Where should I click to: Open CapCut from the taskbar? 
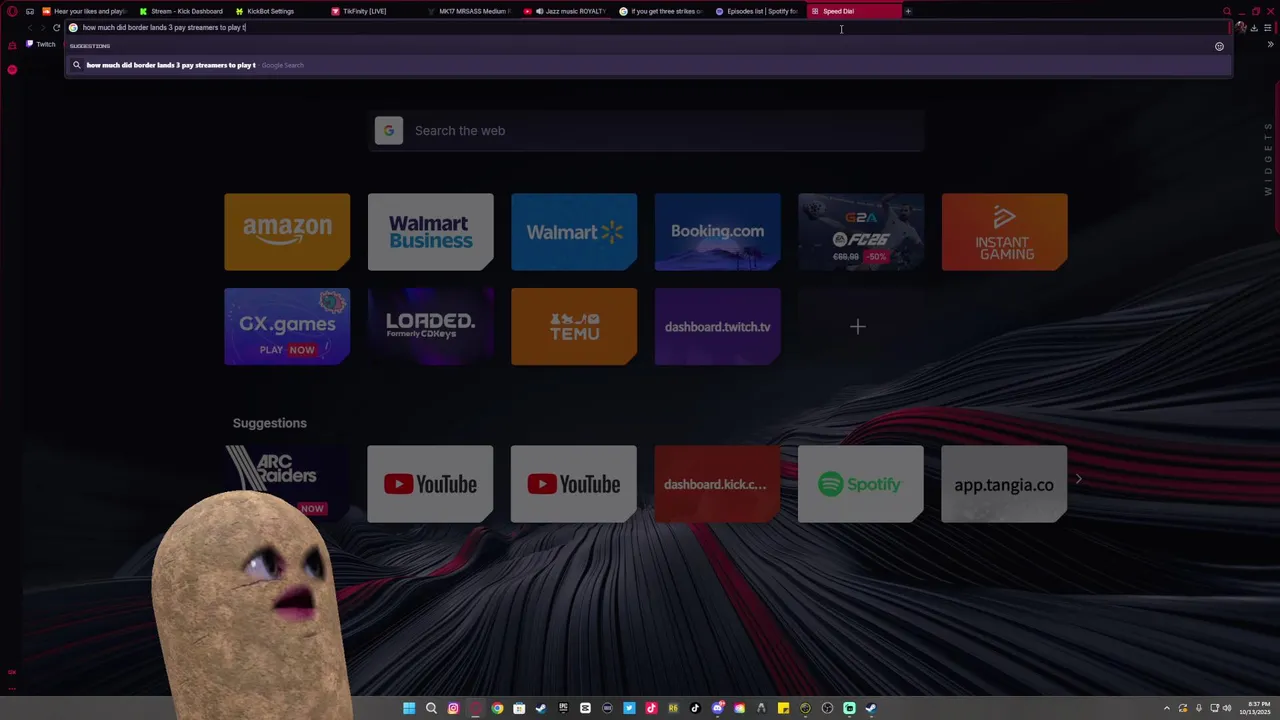[x=585, y=708]
